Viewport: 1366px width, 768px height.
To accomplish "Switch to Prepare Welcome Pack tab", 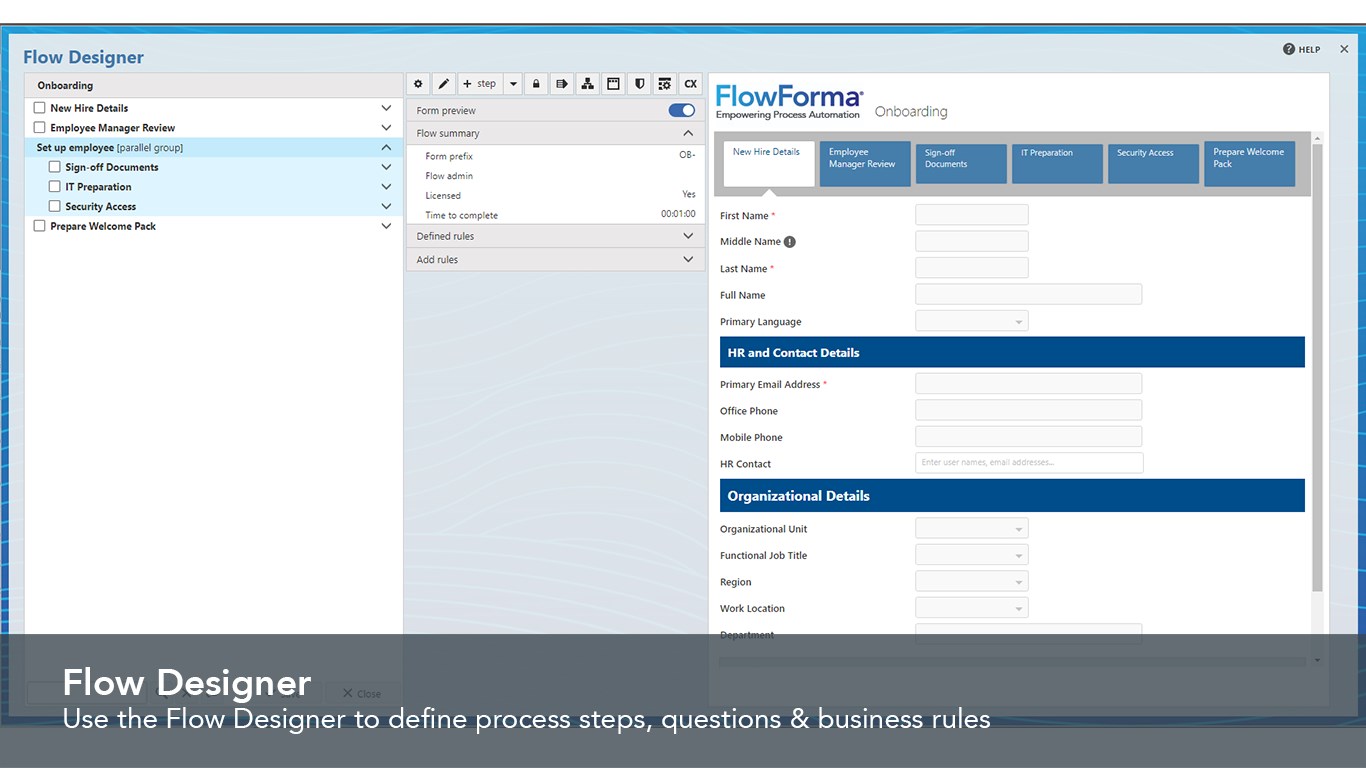I will [x=1249, y=164].
